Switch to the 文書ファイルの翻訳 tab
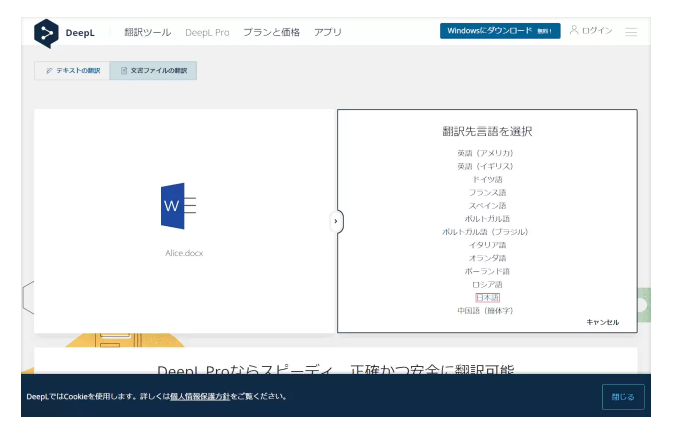 click(153, 71)
